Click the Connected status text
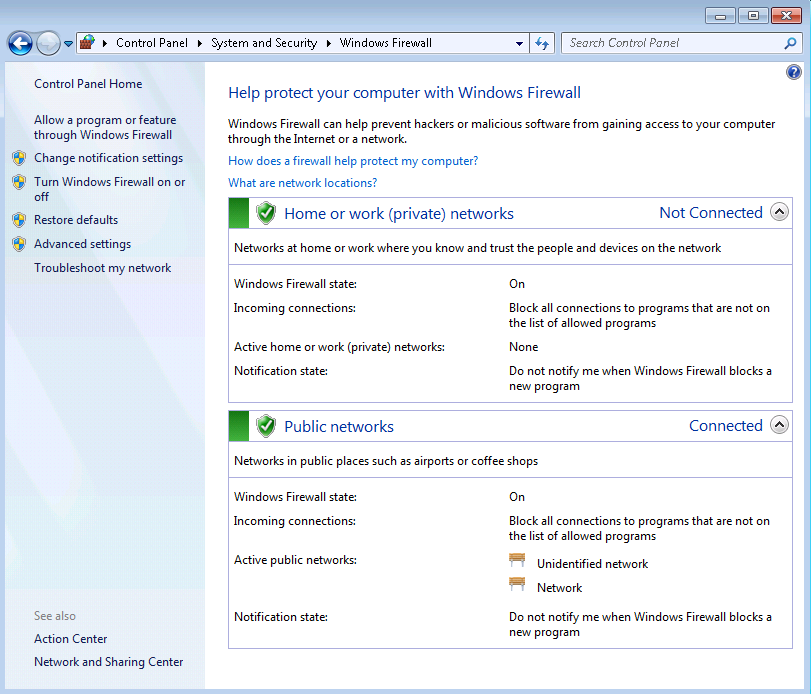 pos(726,426)
